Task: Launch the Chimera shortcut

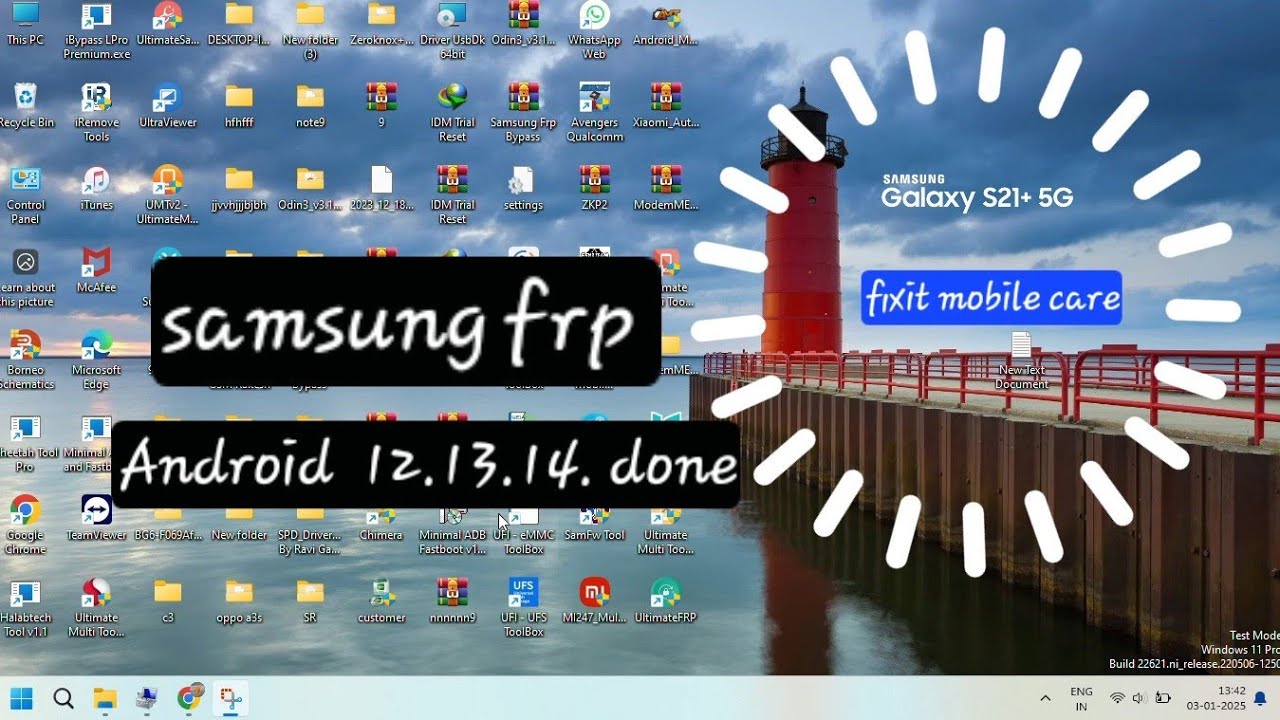Action: [x=381, y=524]
